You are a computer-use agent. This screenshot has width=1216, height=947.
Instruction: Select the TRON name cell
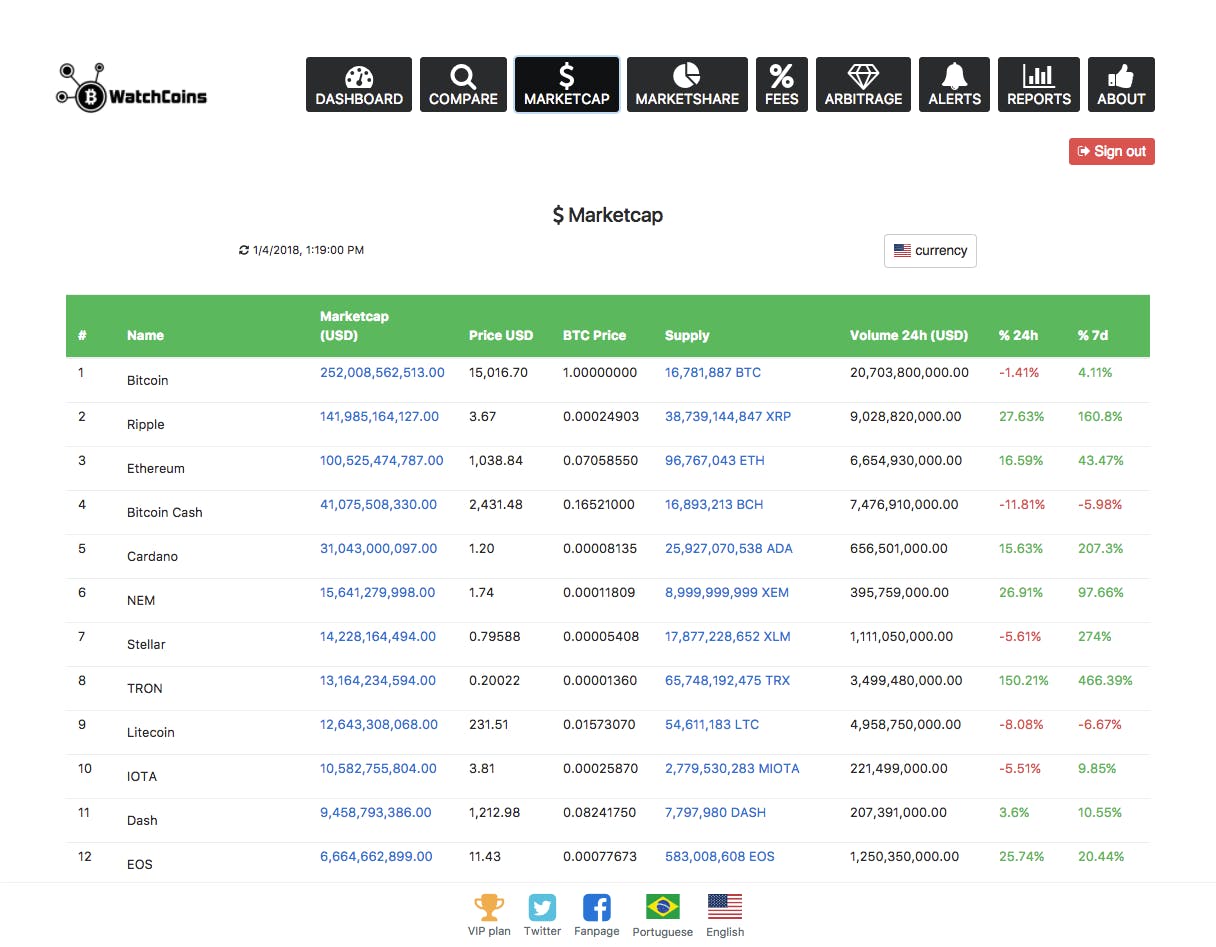click(145, 688)
